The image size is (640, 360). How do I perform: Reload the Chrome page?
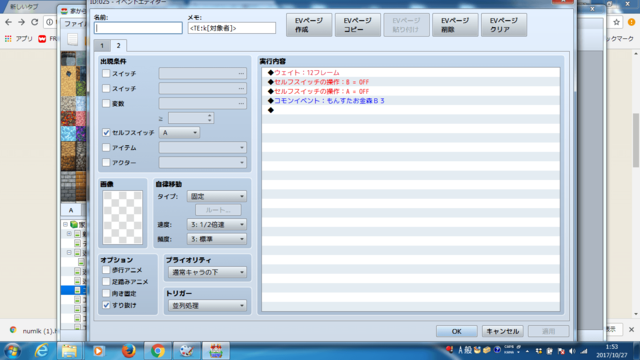point(35,22)
